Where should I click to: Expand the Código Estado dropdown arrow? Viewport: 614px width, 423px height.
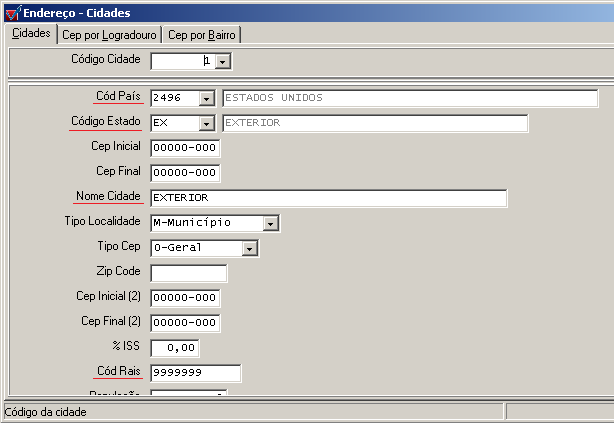click(207, 123)
